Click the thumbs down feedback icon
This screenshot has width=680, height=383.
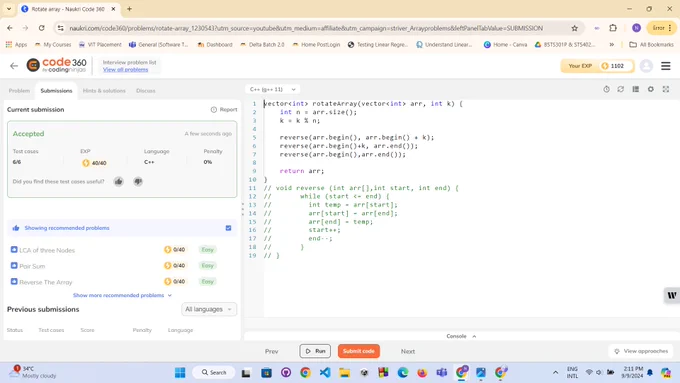click(138, 181)
